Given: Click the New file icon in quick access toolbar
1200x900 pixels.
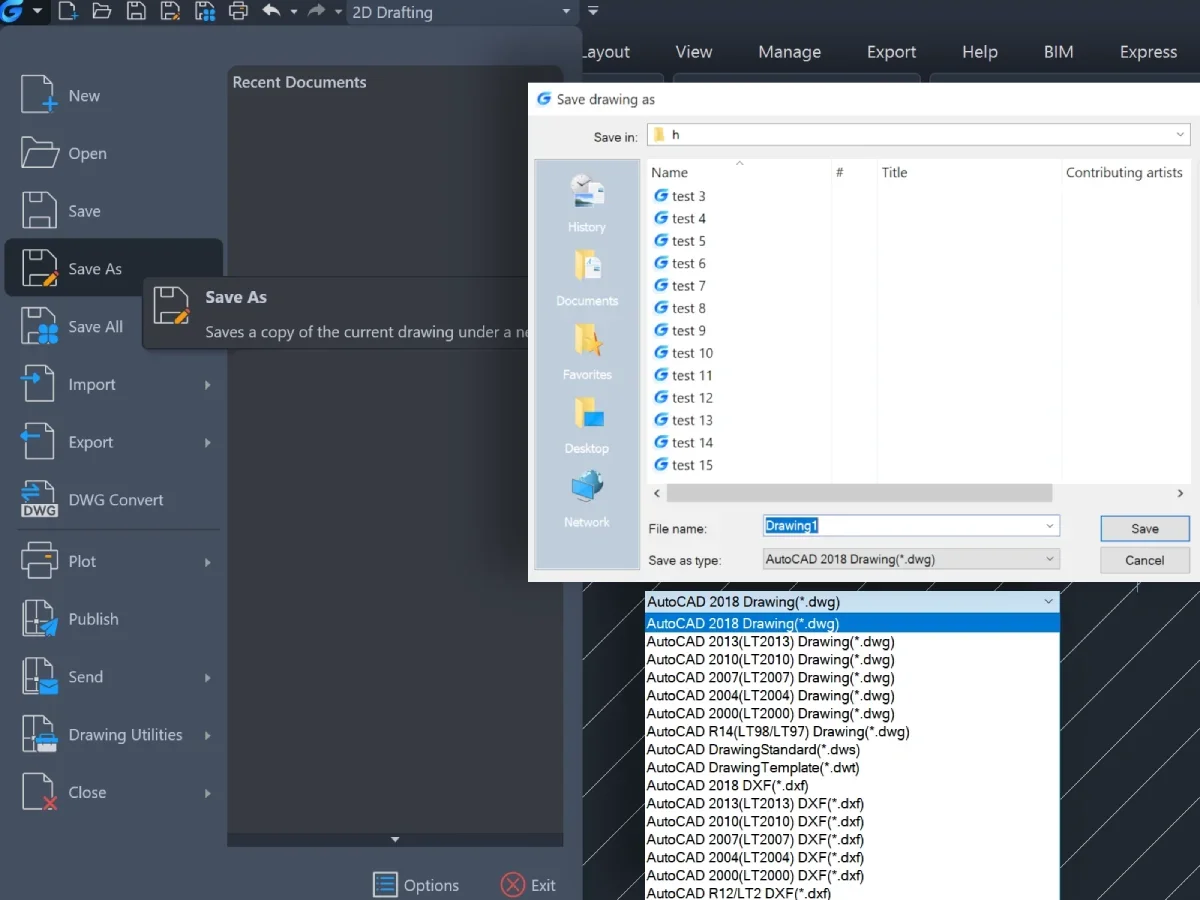Looking at the screenshot, I should [x=67, y=12].
